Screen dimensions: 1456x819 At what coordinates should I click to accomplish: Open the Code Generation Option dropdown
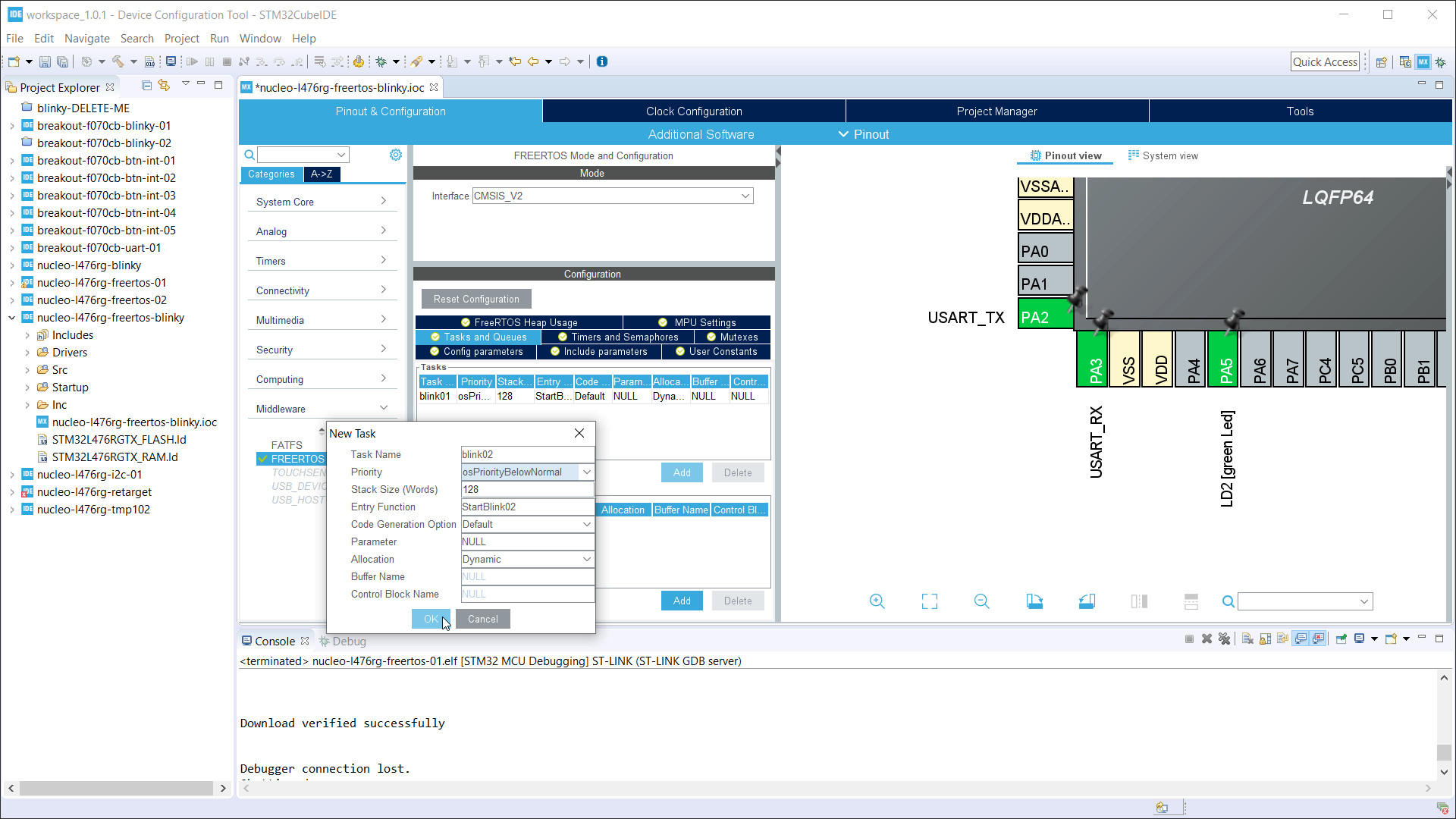click(x=586, y=524)
